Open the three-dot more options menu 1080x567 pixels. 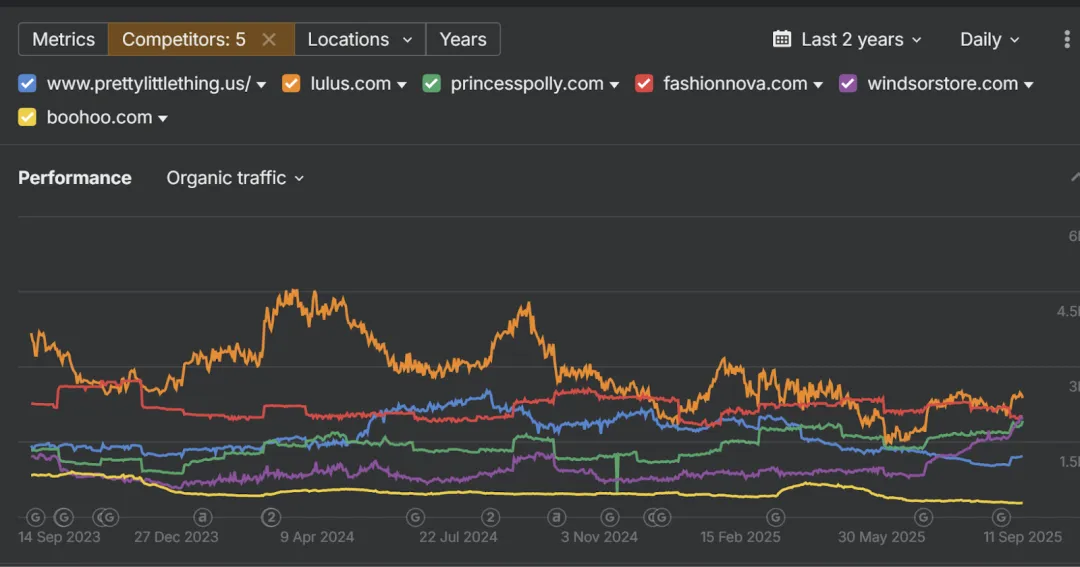1067,39
